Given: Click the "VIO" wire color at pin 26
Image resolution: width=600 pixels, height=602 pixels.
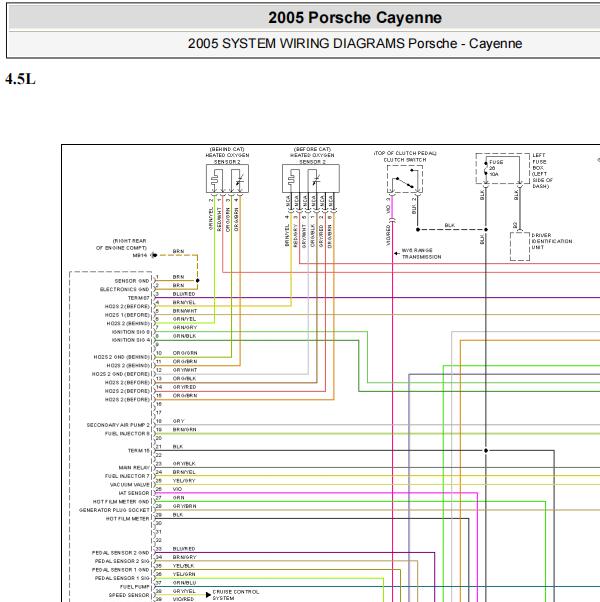Looking at the screenshot, I should 177,489.
